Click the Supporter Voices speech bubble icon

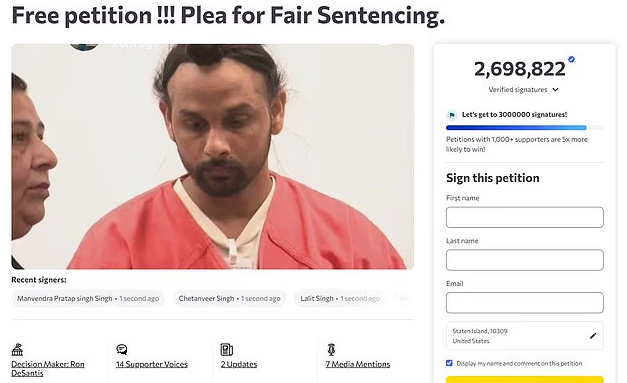122,349
